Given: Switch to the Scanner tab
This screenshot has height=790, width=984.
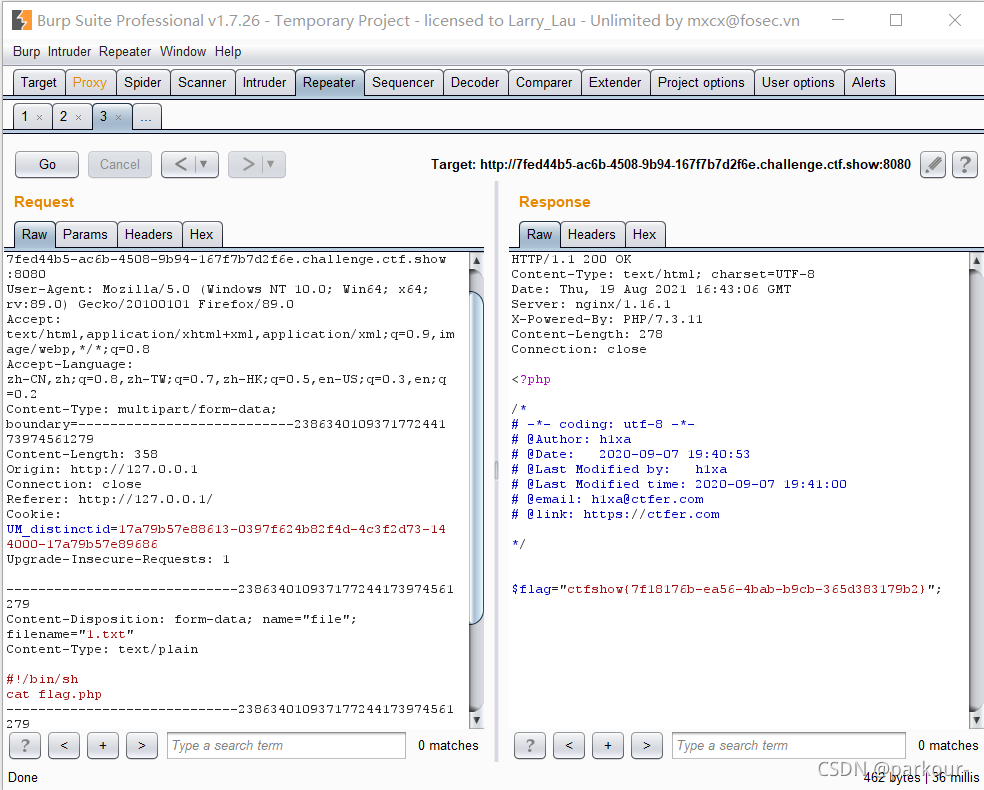Looking at the screenshot, I should 202,83.
